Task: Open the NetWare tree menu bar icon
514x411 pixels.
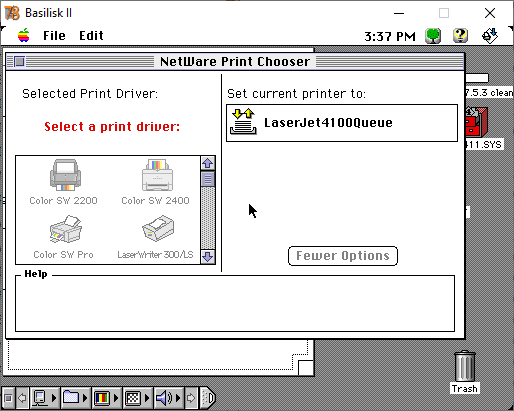Action: tap(433, 36)
